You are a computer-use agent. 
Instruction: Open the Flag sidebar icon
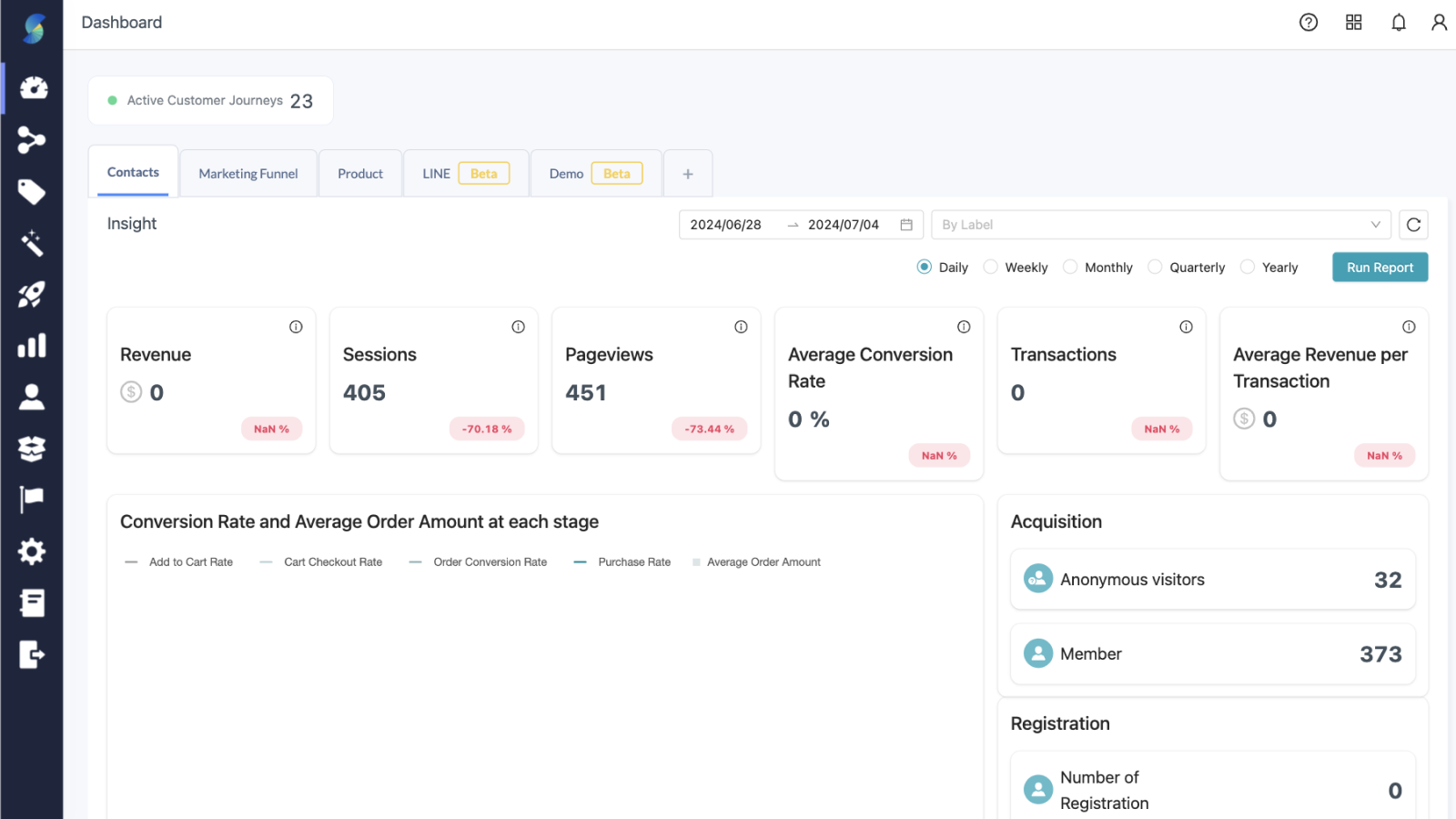tap(32, 500)
